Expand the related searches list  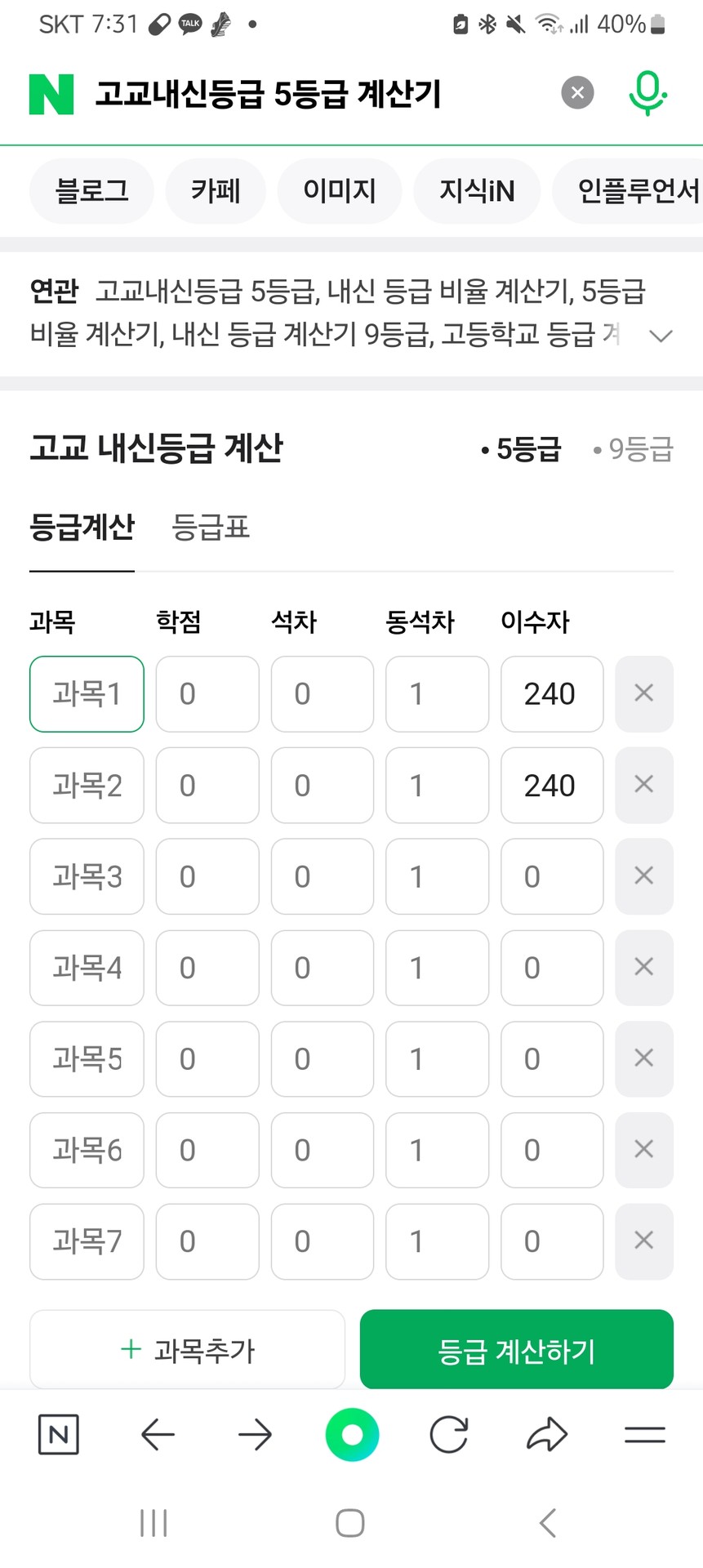click(661, 335)
